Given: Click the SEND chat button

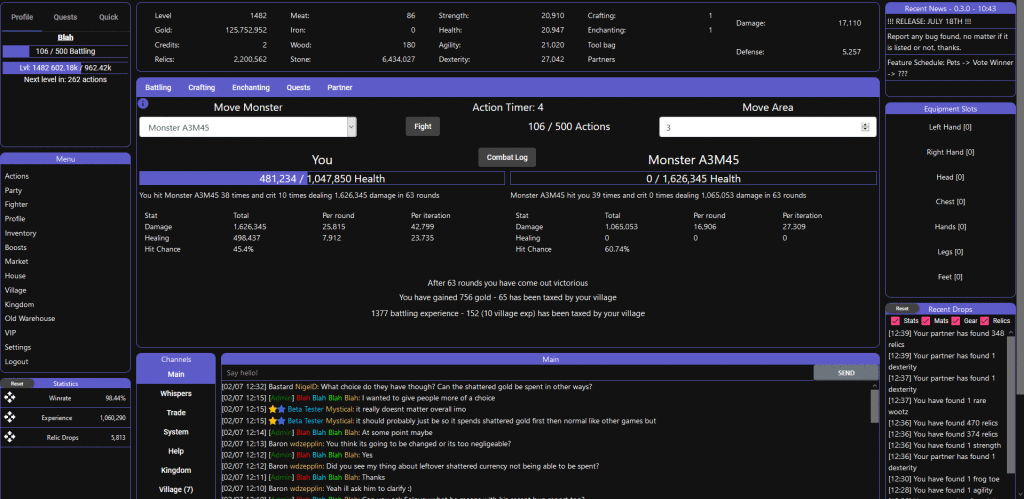Looking at the screenshot, I should pyautogui.click(x=846, y=373).
